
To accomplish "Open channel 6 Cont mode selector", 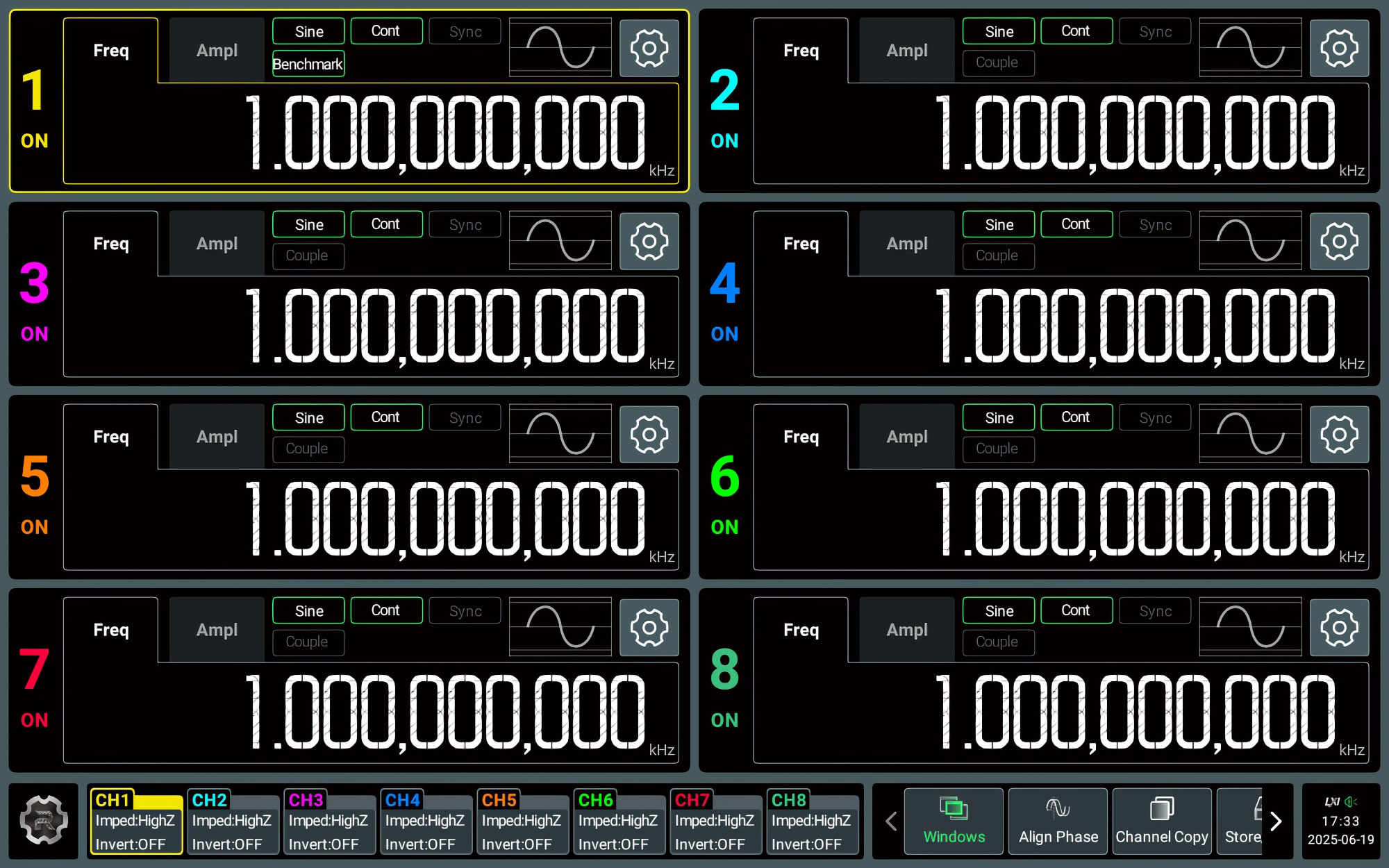I will (1076, 417).
